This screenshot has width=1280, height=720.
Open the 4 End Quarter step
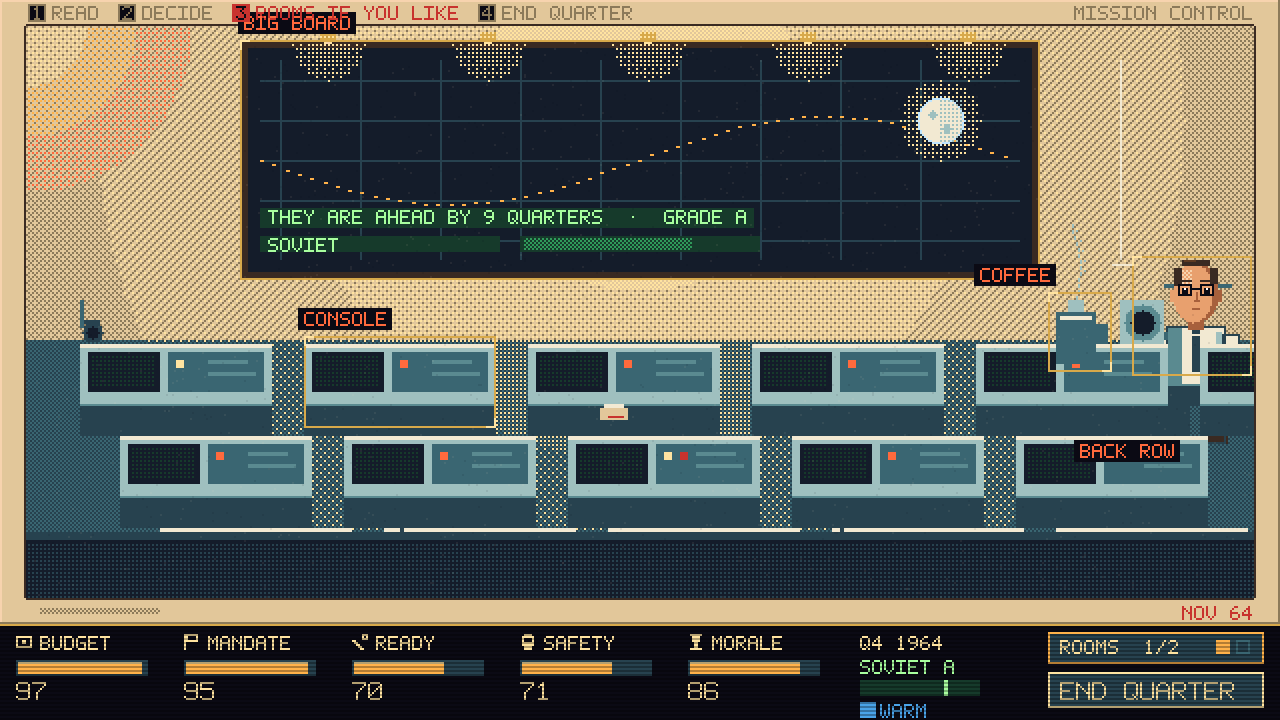click(x=555, y=13)
